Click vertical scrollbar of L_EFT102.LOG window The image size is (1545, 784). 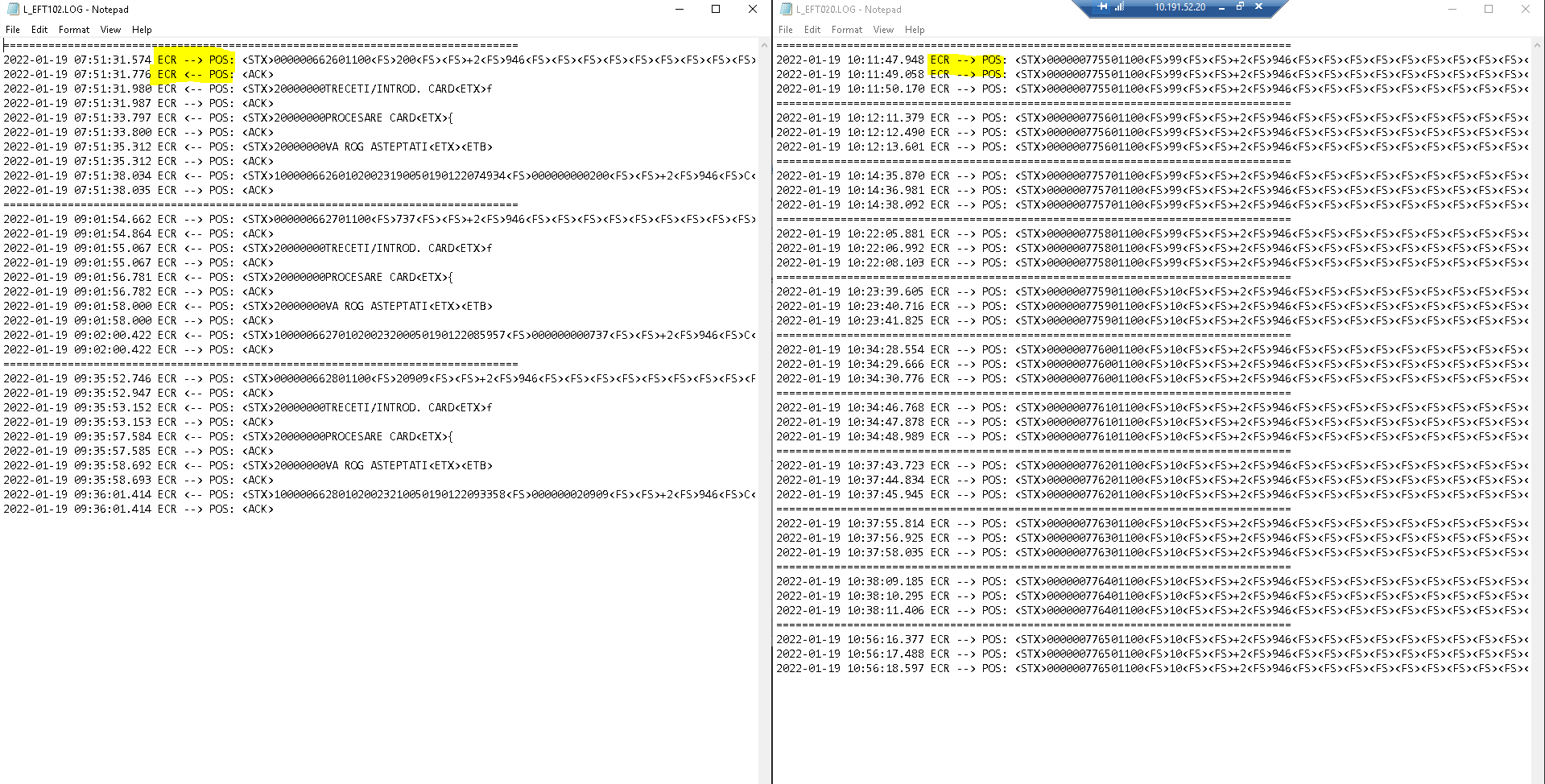[x=764, y=402]
